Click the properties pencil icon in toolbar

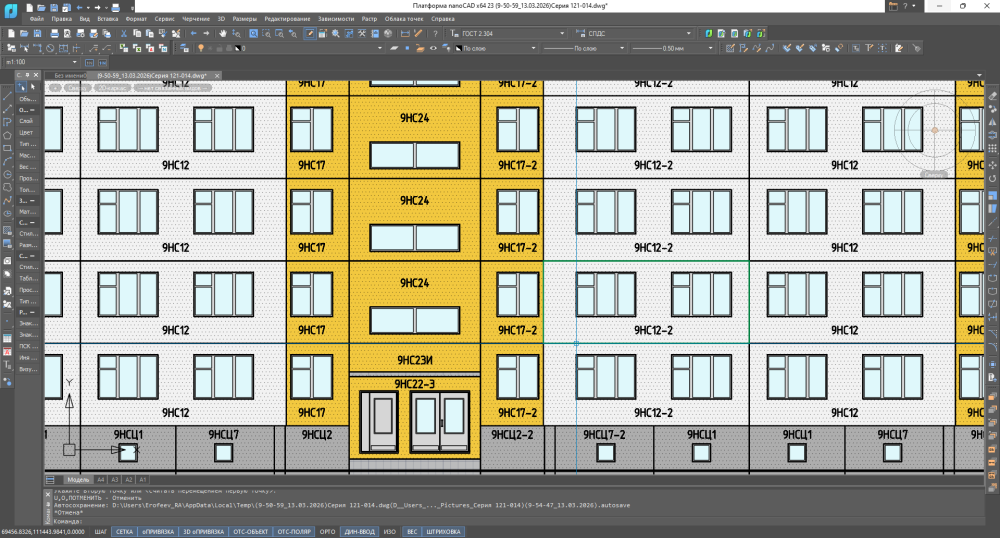point(309,33)
